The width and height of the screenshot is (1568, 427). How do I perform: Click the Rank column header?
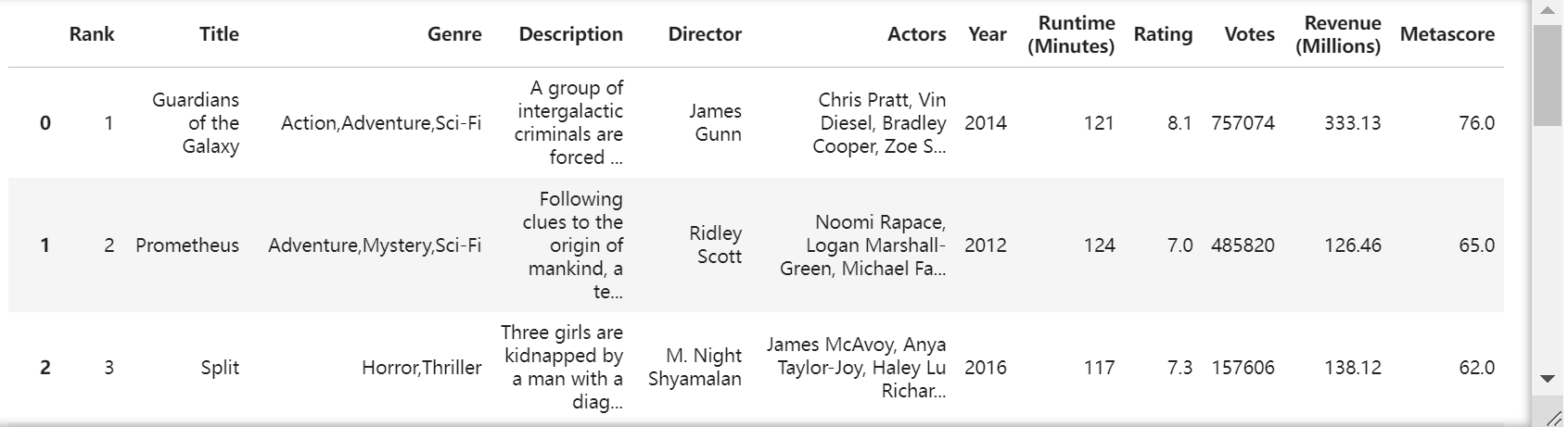(92, 34)
